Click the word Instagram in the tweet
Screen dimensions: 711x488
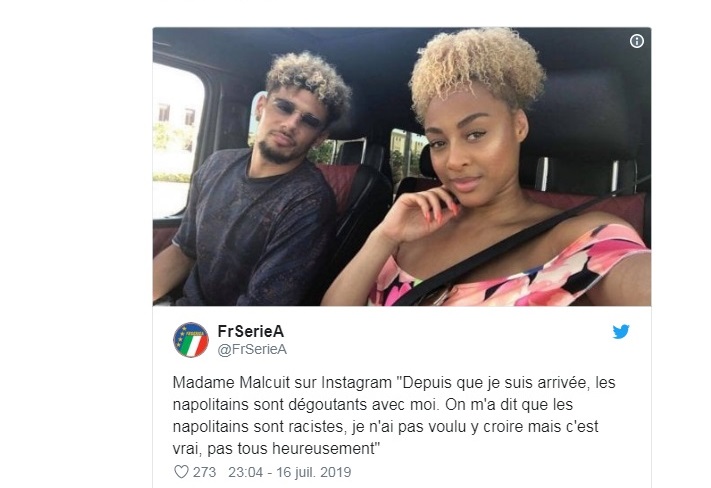(x=356, y=383)
